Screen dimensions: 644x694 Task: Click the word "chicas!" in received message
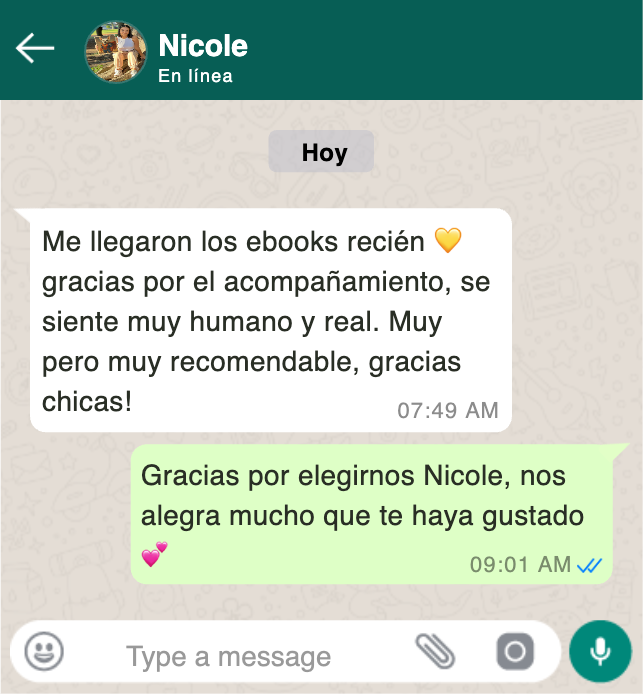coord(87,402)
